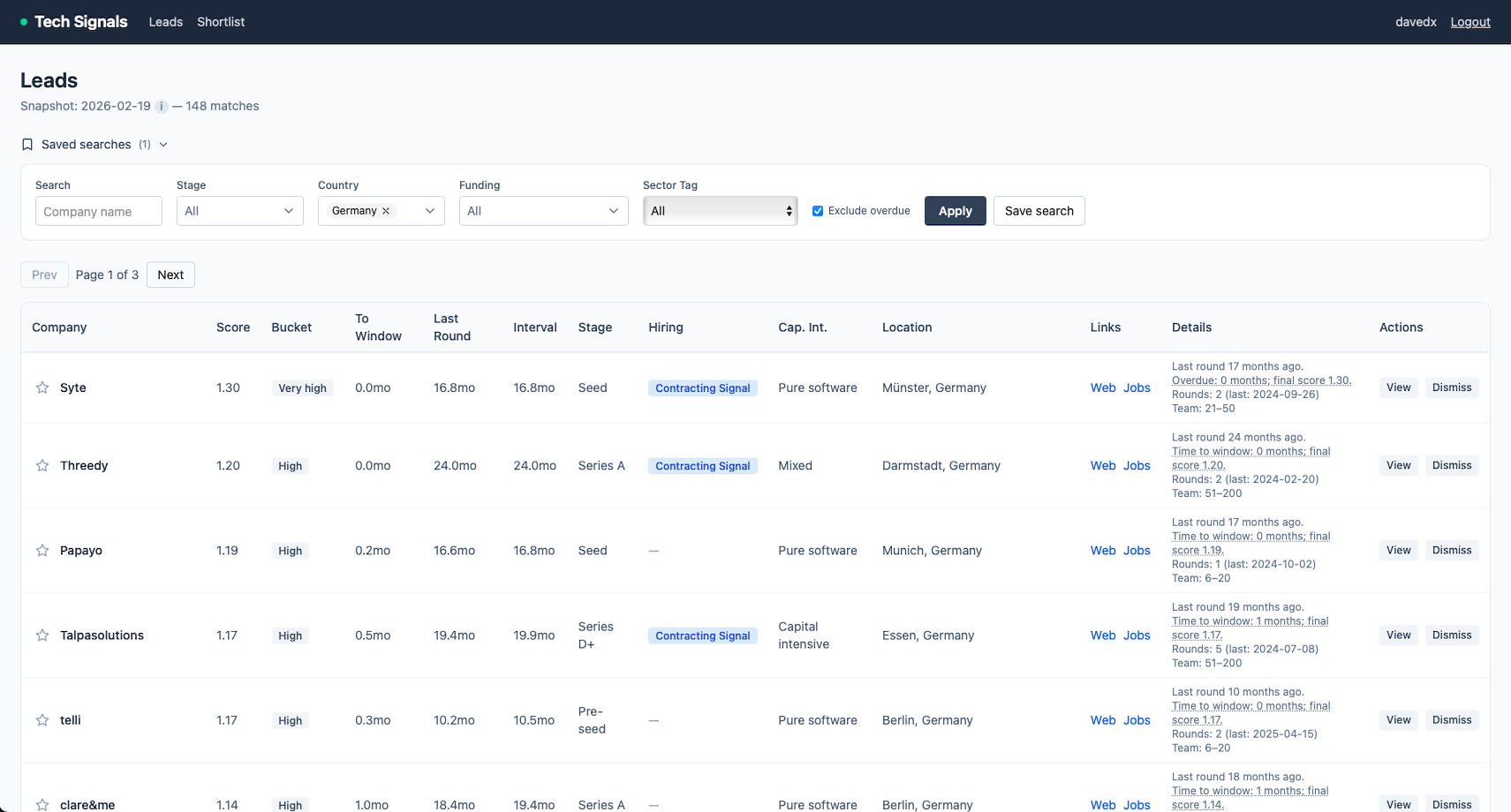Click the Saved searches bookmark icon
1511x812 pixels.
coord(27,145)
